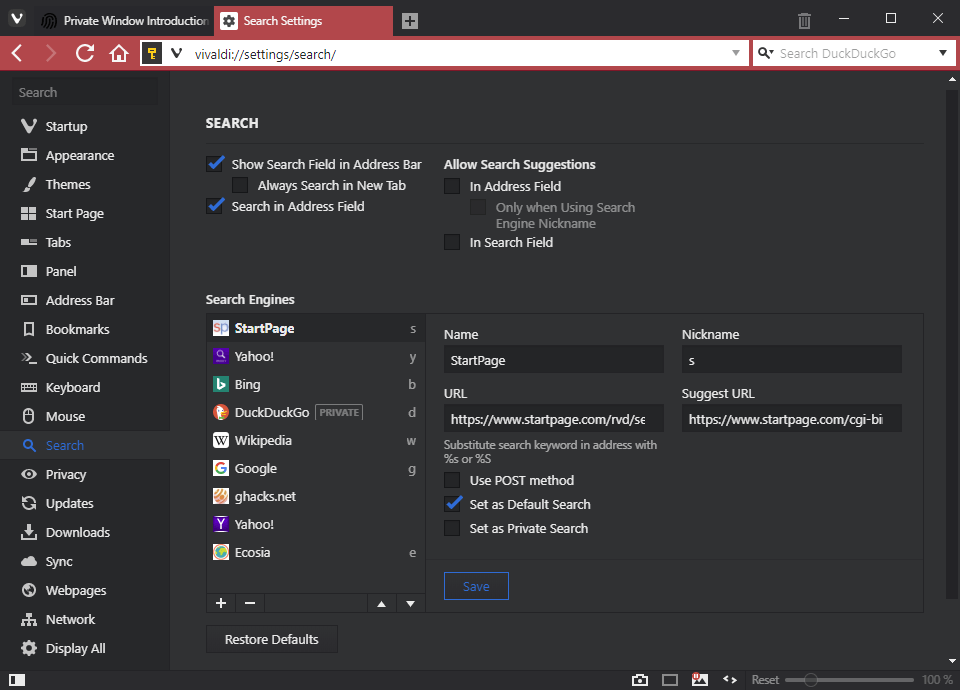Select the Wikipedia search engine

tap(316, 440)
